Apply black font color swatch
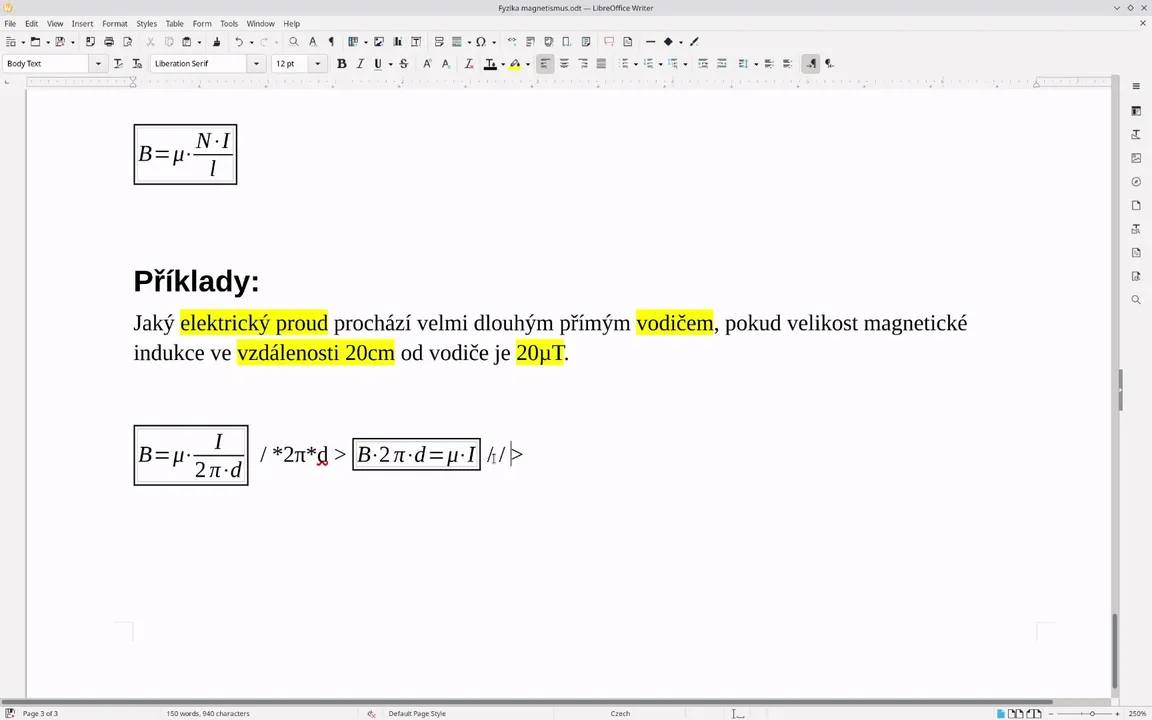 490,64
